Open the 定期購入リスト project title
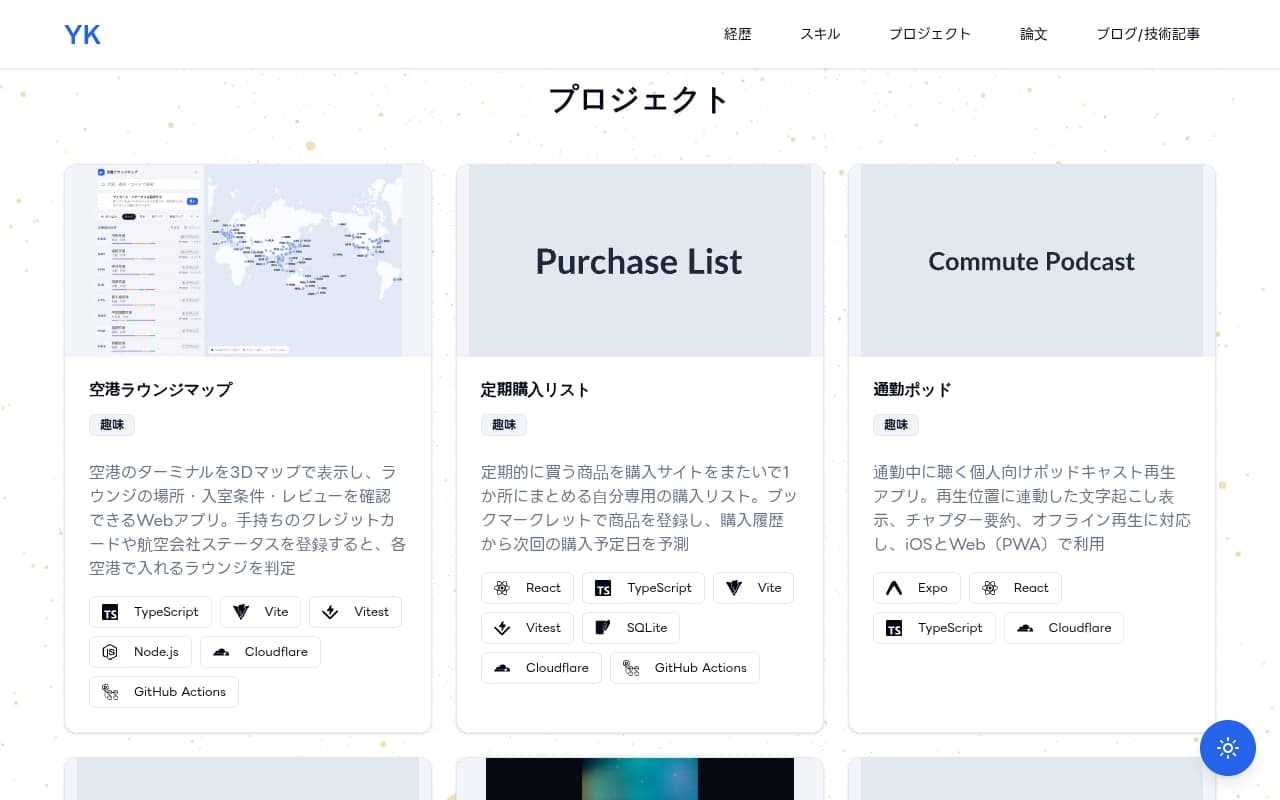The height and width of the screenshot is (800, 1280). tap(535, 389)
